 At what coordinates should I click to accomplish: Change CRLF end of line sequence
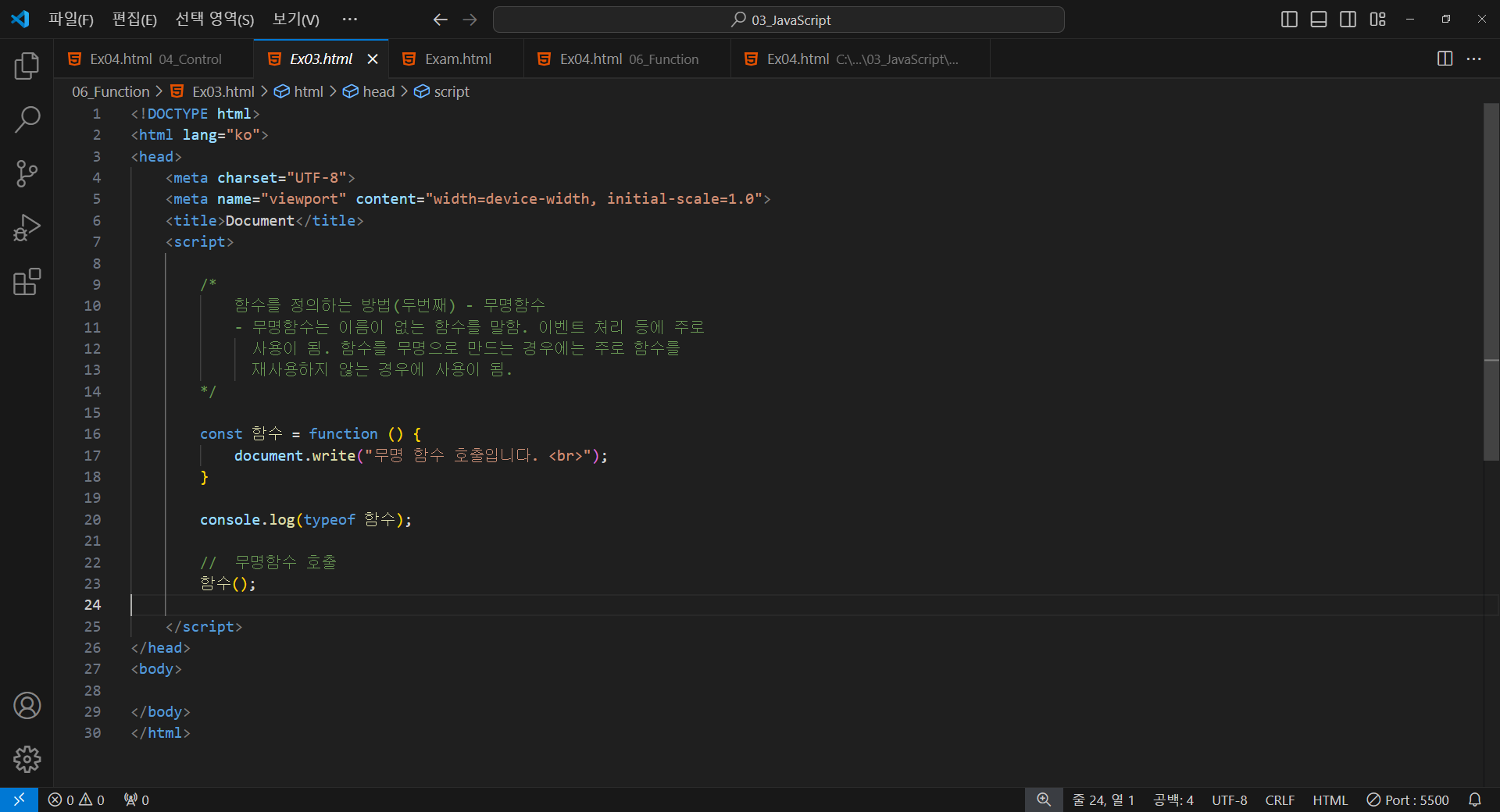click(x=1280, y=800)
